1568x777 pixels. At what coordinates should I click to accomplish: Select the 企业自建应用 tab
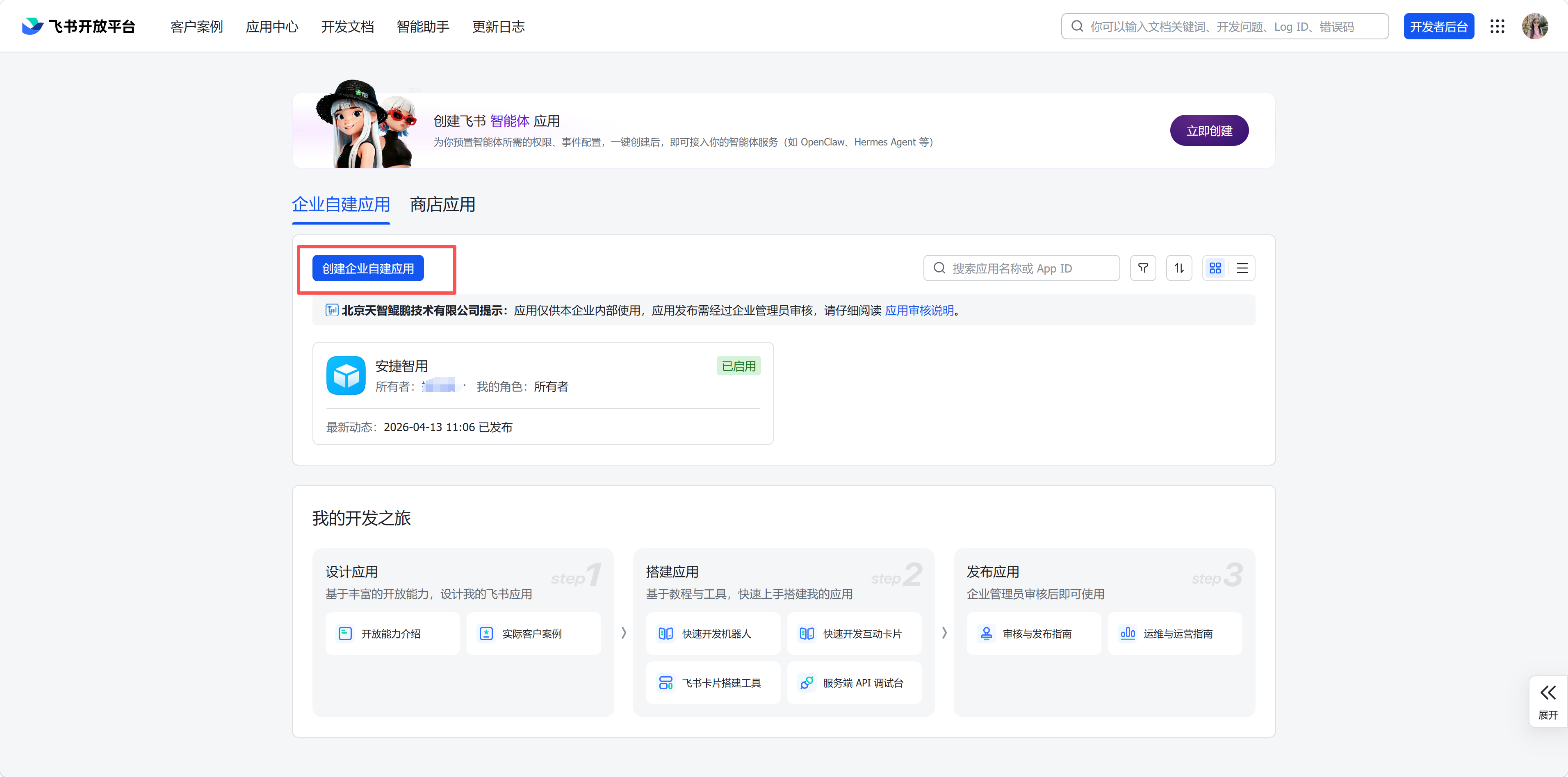[341, 204]
